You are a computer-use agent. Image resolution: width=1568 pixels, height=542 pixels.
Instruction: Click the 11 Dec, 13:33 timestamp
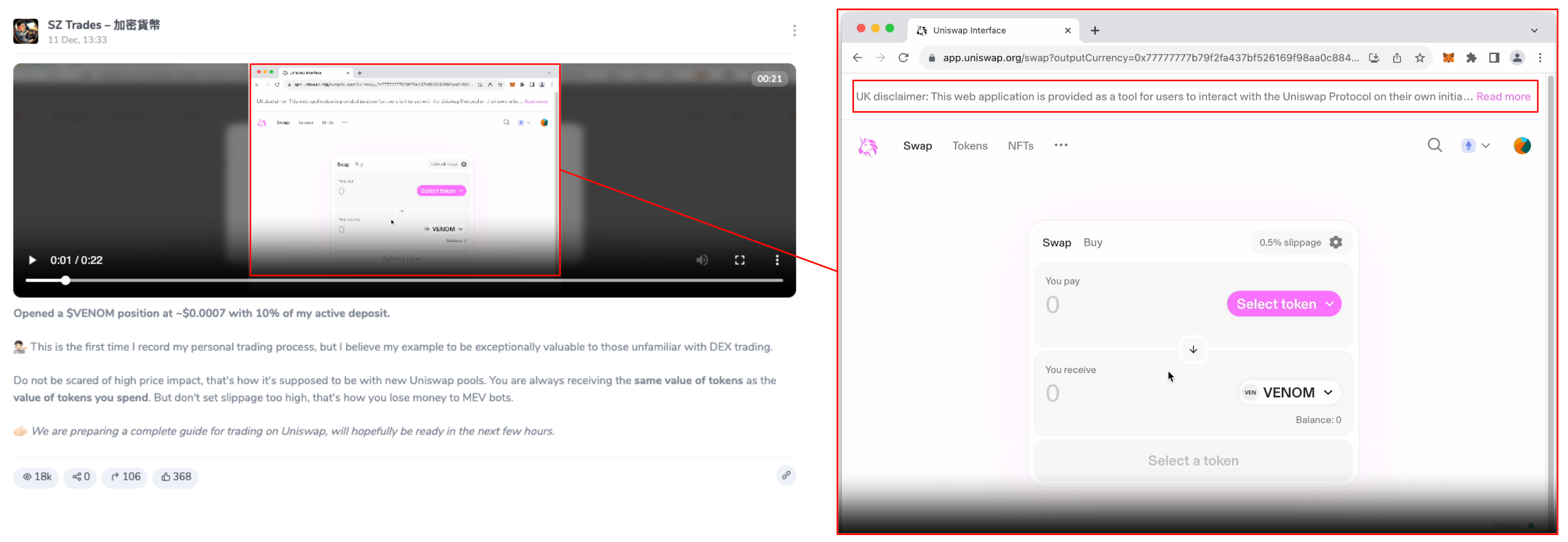coord(77,40)
